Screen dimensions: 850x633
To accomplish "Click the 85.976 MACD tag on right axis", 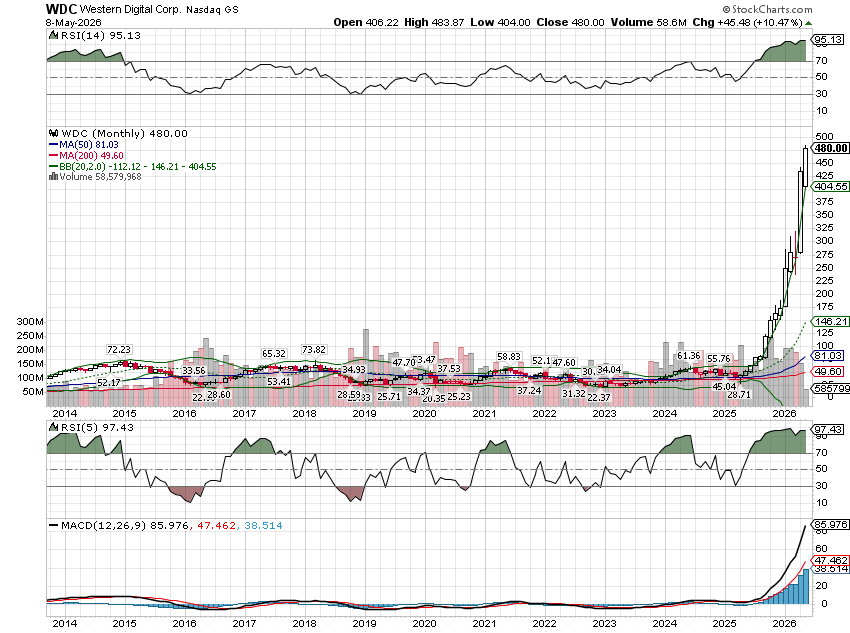I will [829, 525].
